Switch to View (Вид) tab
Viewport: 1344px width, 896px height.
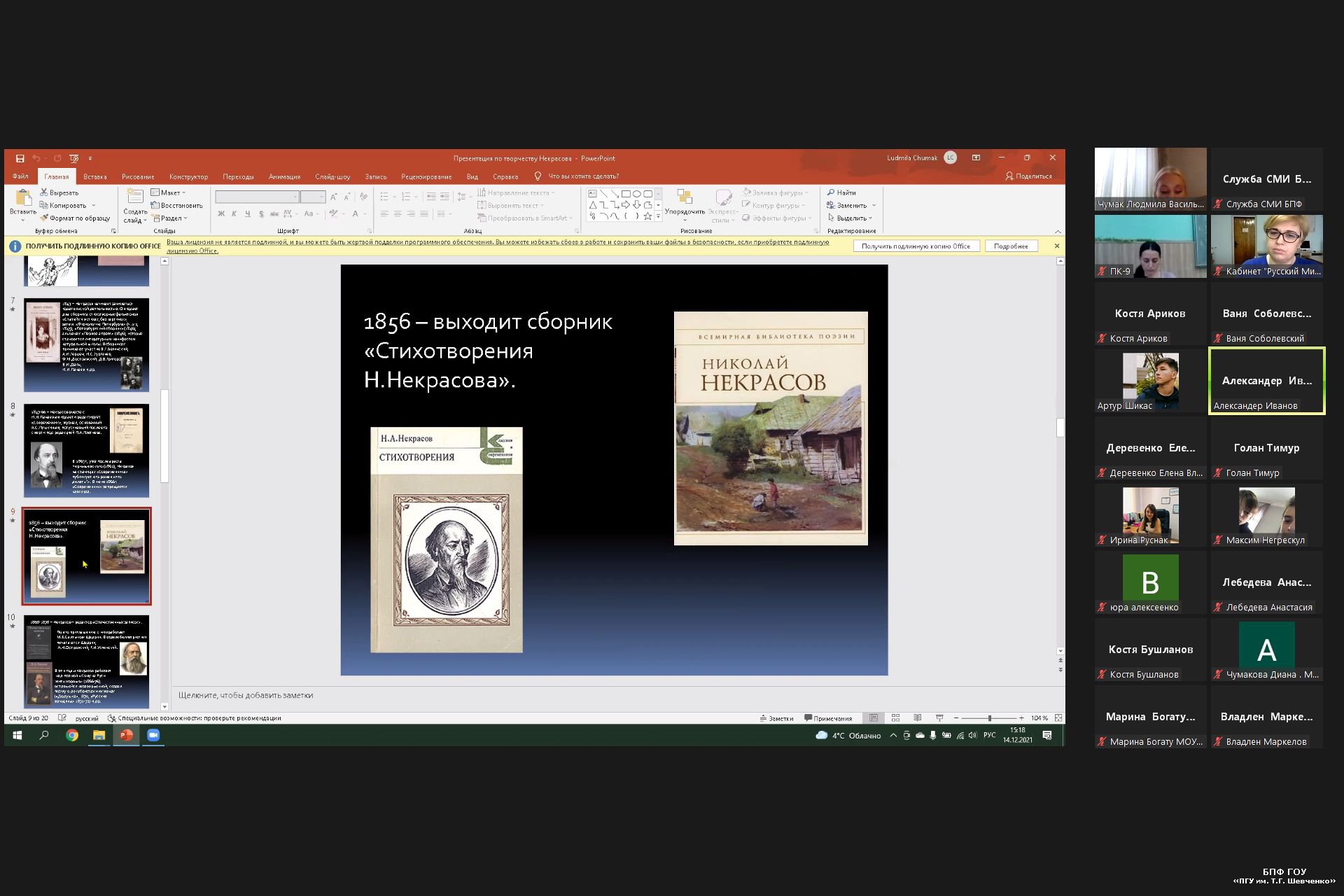[472, 176]
